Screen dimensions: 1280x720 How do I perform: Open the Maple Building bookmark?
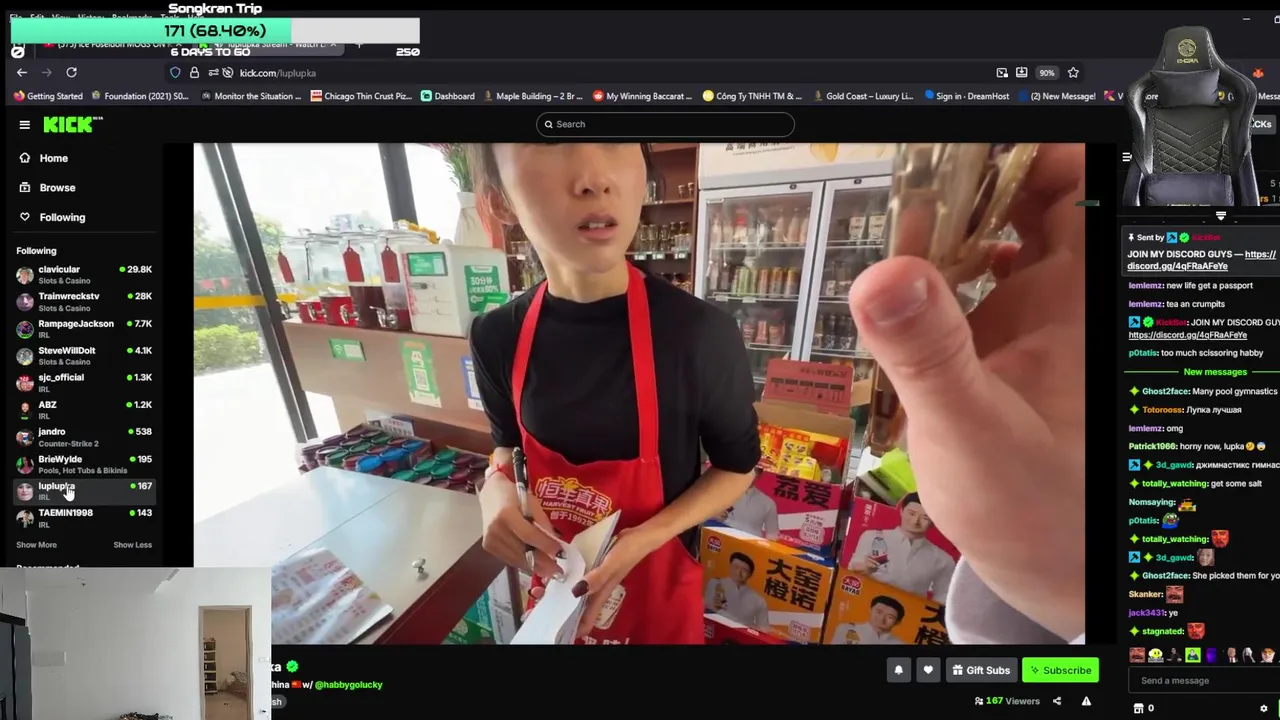[532, 96]
